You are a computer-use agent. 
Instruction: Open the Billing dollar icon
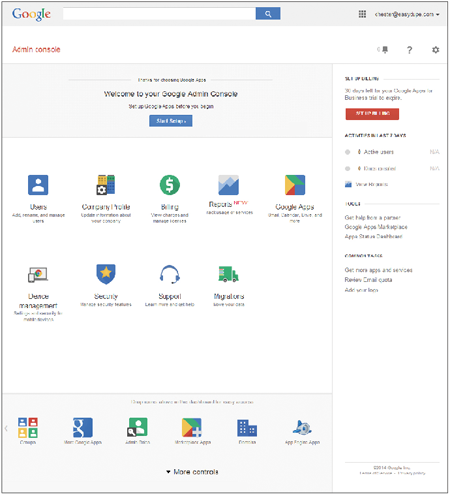pyautogui.click(x=170, y=185)
